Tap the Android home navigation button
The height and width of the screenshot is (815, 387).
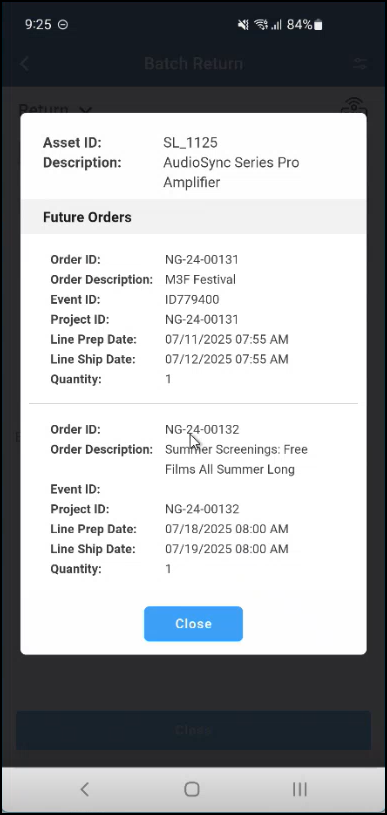(192, 789)
